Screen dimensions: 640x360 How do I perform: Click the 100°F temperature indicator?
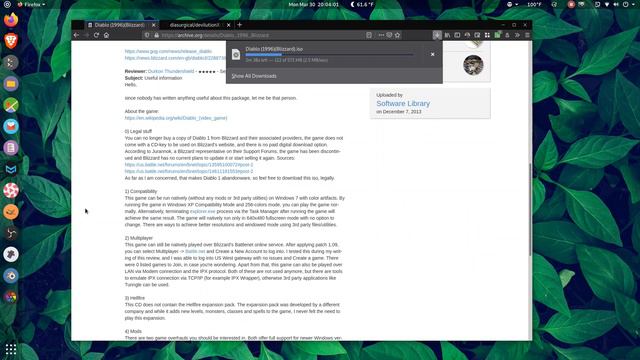pos(534,4)
